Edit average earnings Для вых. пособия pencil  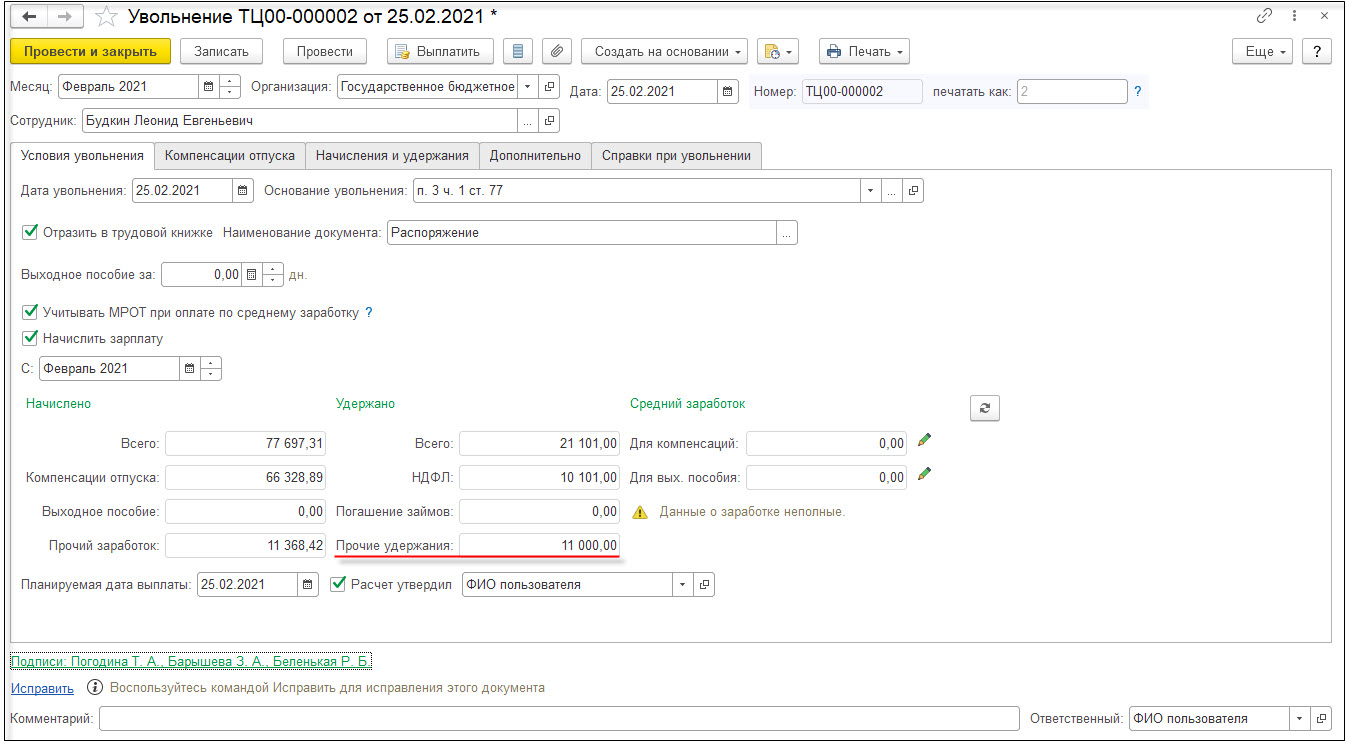924,473
